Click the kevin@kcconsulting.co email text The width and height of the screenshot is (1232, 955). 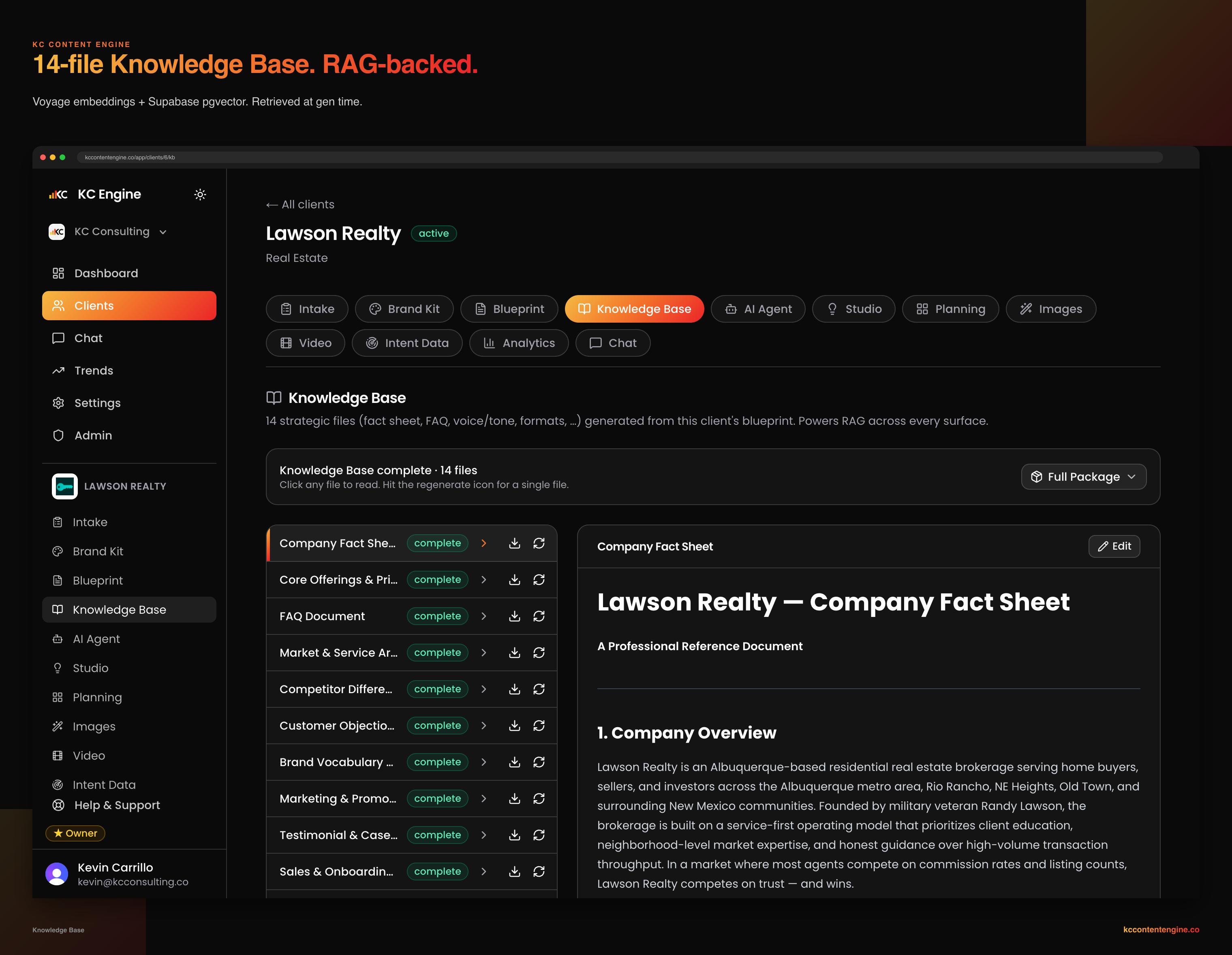133,882
